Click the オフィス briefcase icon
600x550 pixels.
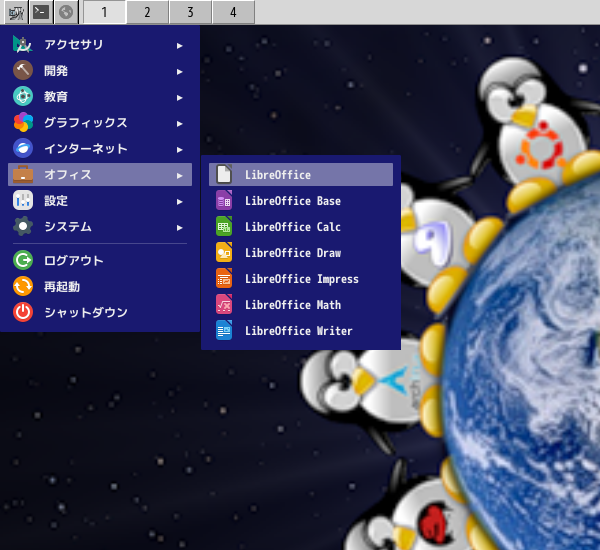pos(23,175)
